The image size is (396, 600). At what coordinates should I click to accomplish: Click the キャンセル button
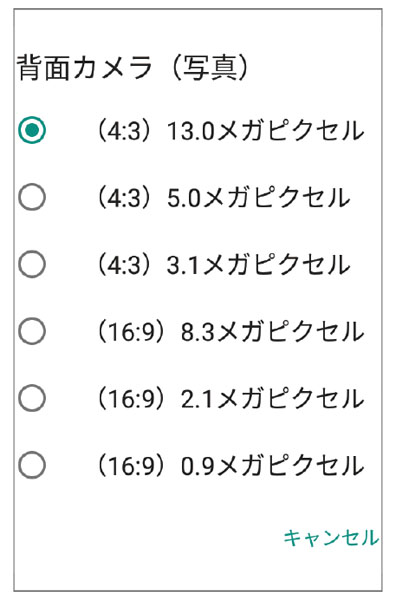(x=331, y=537)
